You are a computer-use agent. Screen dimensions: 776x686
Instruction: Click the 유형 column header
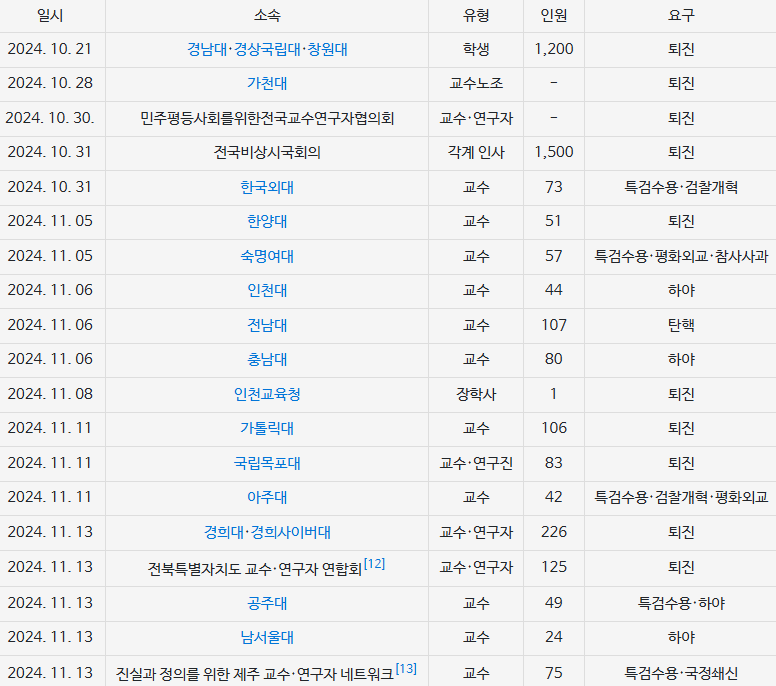(476, 16)
